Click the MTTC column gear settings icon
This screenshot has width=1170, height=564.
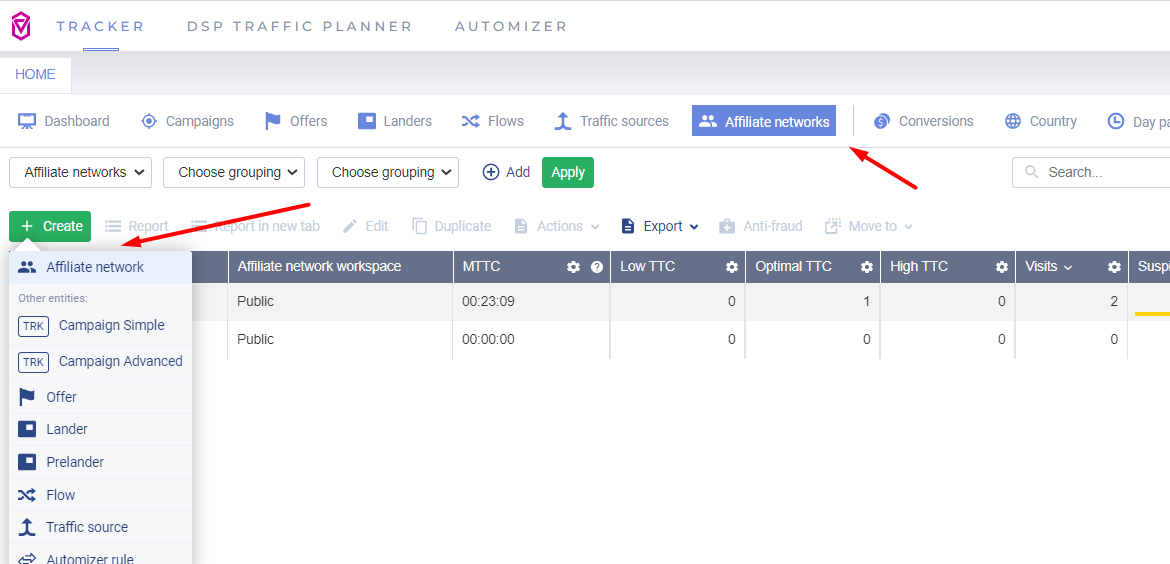[x=573, y=267]
